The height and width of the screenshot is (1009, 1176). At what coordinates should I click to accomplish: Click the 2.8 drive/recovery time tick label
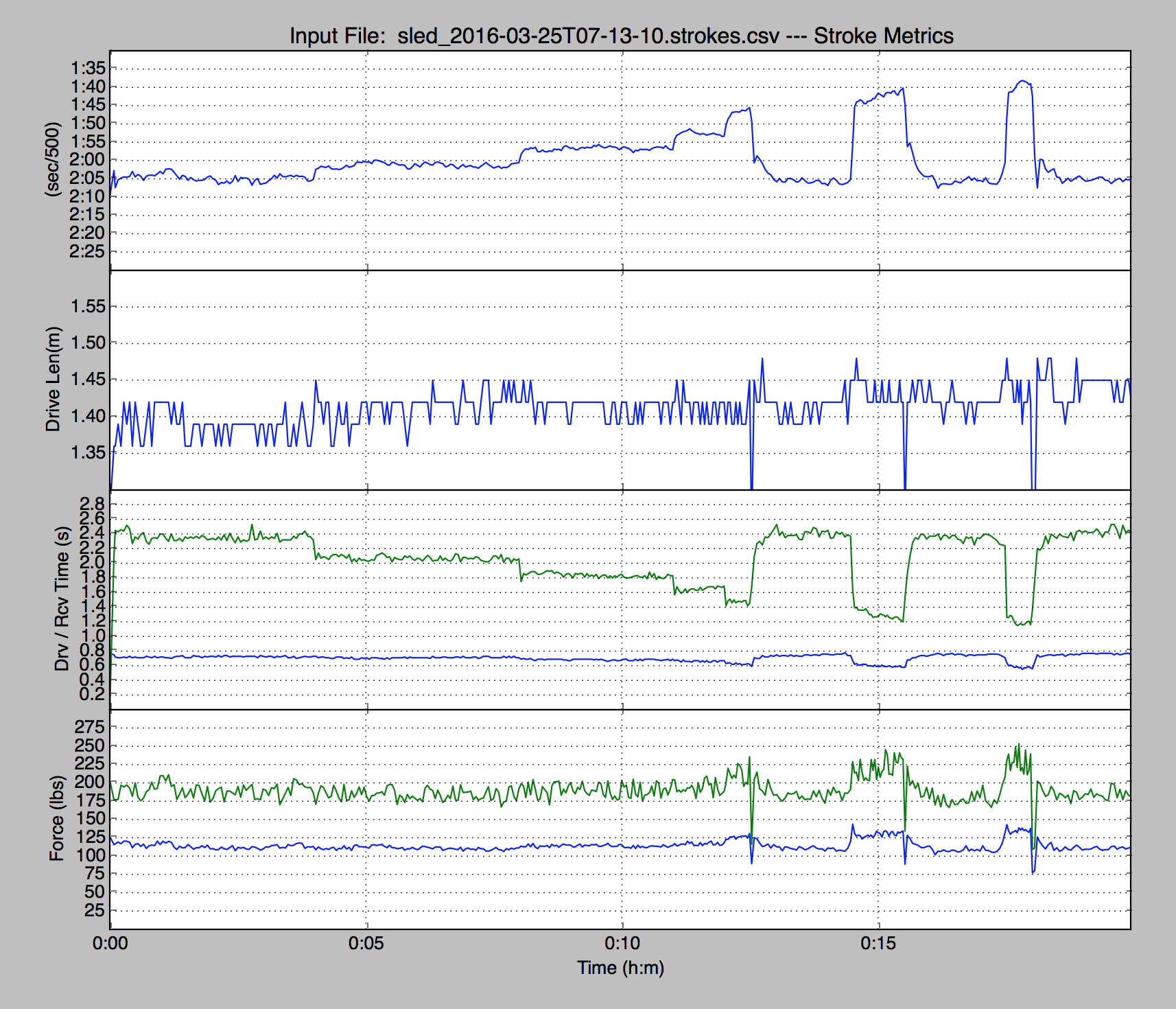[x=93, y=503]
